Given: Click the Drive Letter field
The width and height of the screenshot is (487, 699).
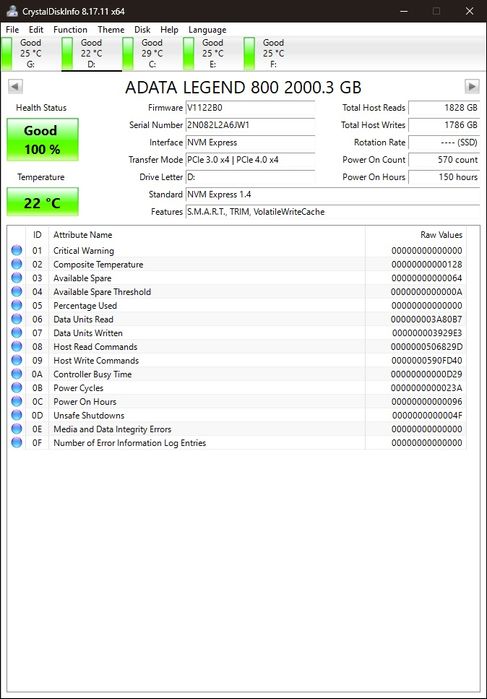Looking at the screenshot, I should click(250, 177).
